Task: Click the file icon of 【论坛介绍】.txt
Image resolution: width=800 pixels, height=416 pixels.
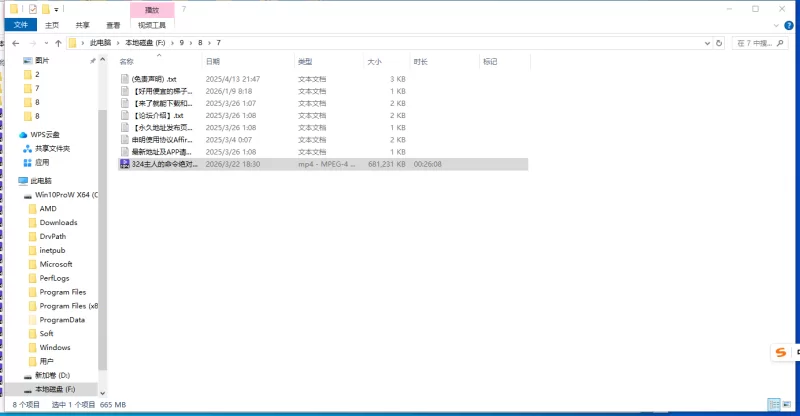Action: (124, 115)
